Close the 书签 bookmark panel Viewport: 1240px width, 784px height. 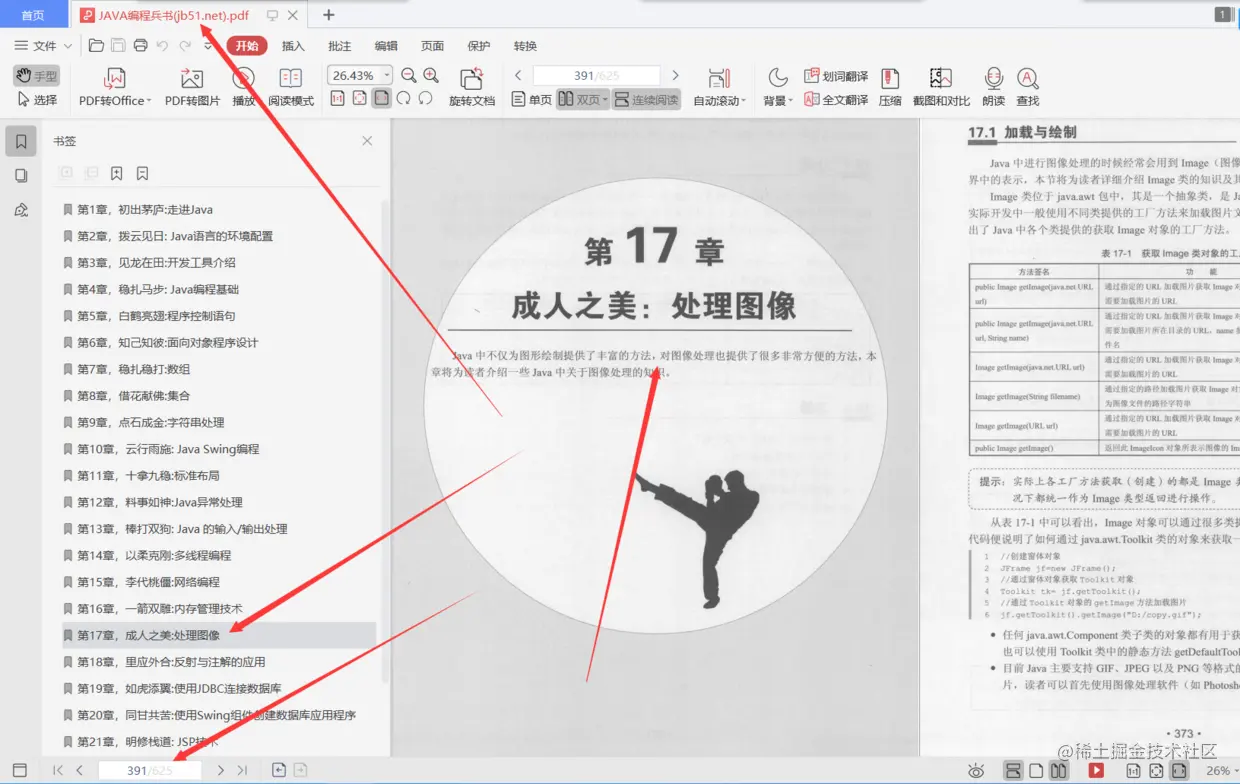pyautogui.click(x=367, y=141)
